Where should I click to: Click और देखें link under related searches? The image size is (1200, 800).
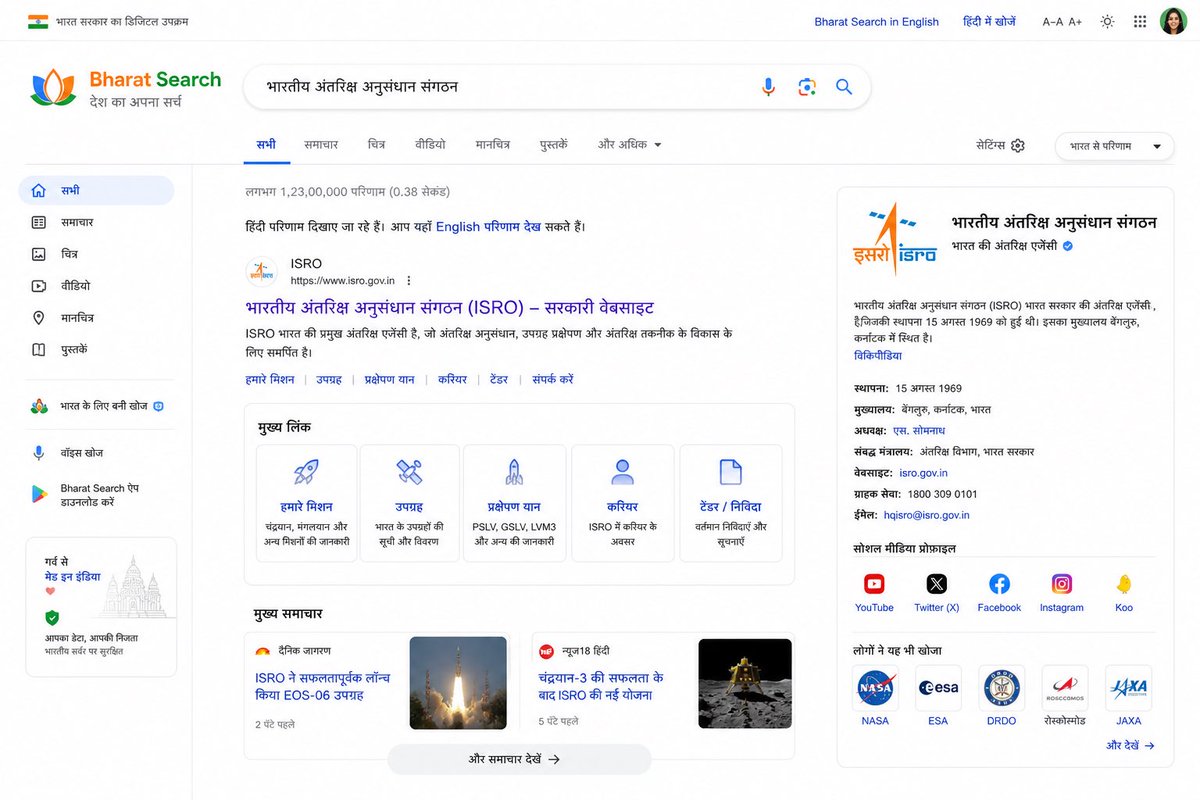pyautogui.click(x=1130, y=745)
